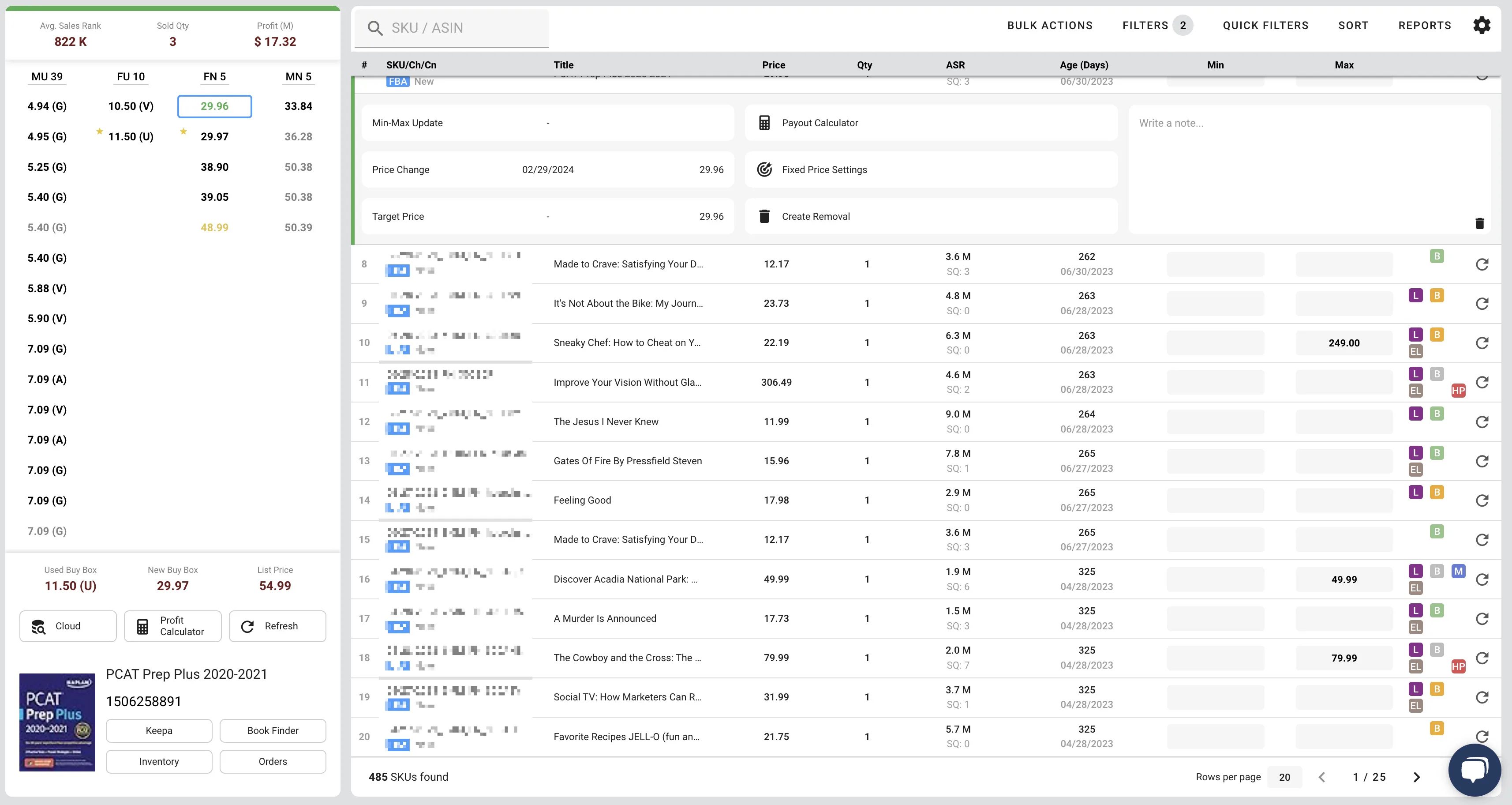The width and height of the screenshot is (1512, 805).
Task: Open Bulk Actions menu
Action: [x=1049, y=25]
